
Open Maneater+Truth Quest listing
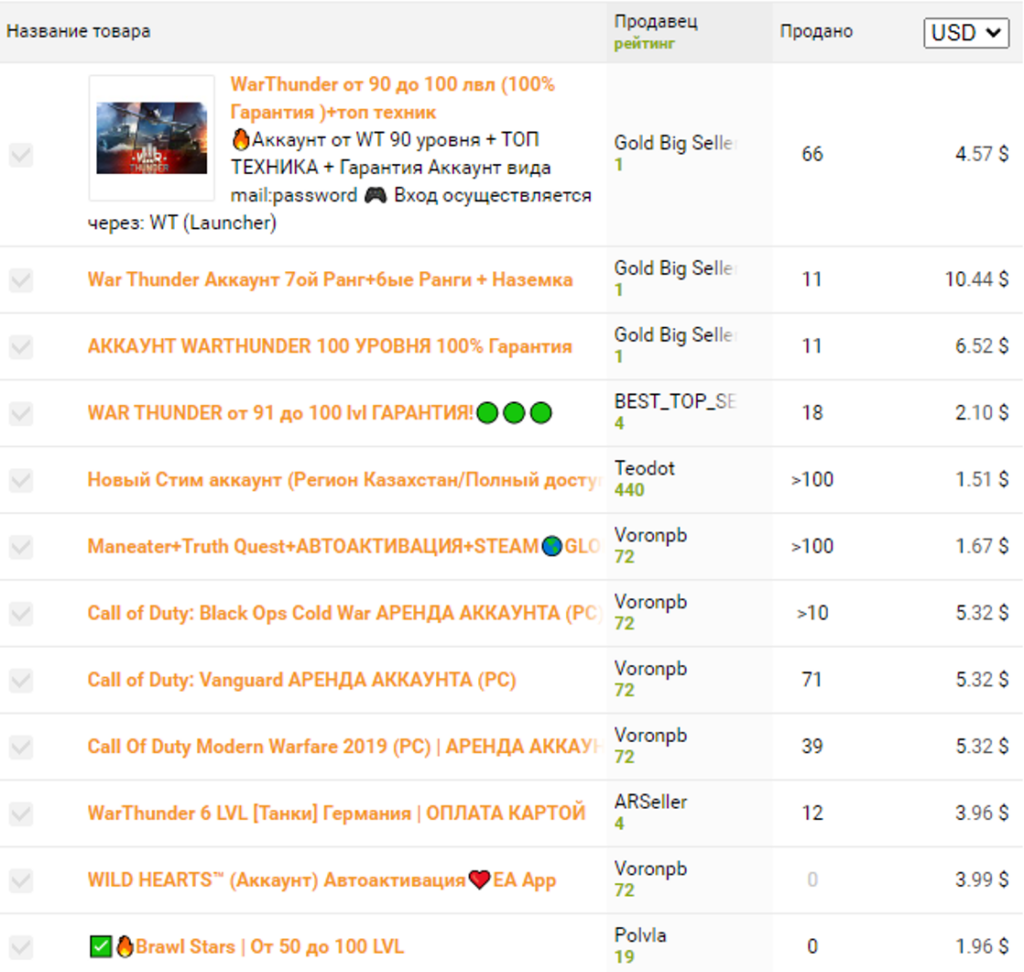(344, 546)
